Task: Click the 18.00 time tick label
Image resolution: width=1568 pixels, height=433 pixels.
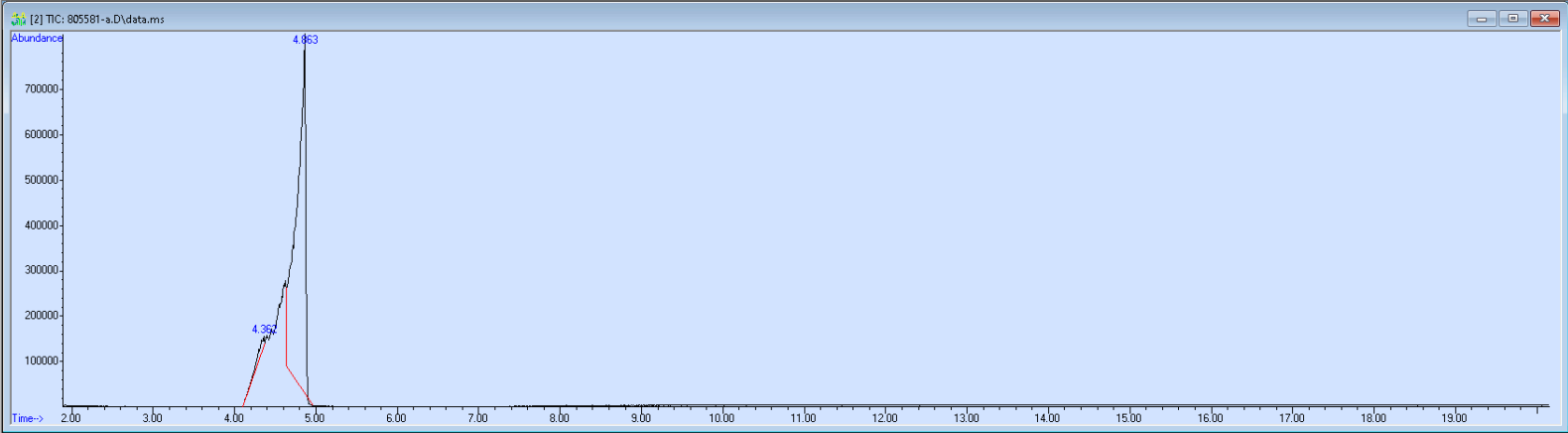Action: coord(1372,418)
